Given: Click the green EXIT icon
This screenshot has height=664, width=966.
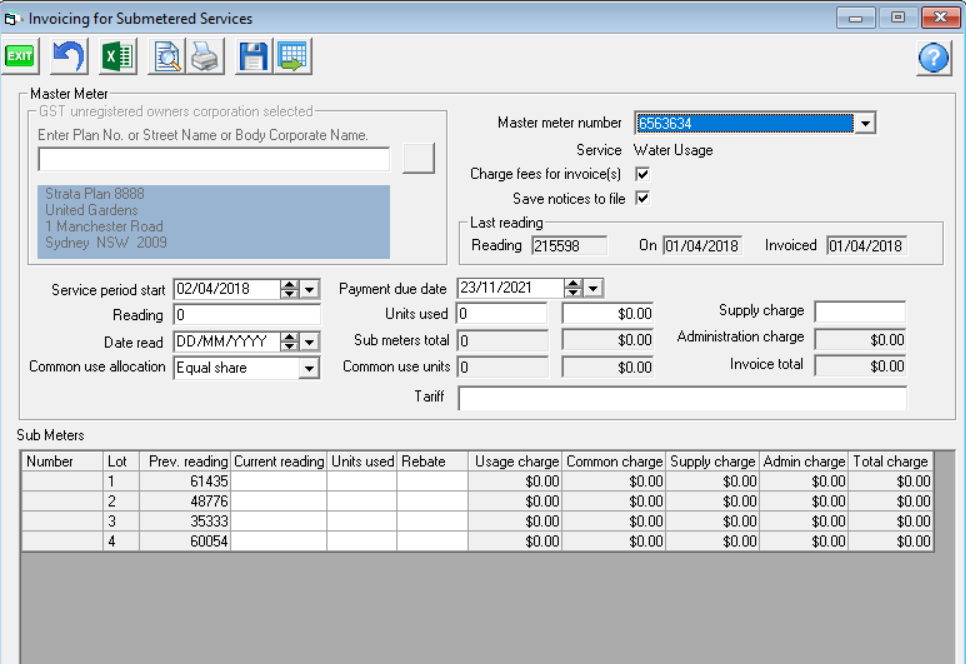Looking at the screenshot, I should [20, 57].
